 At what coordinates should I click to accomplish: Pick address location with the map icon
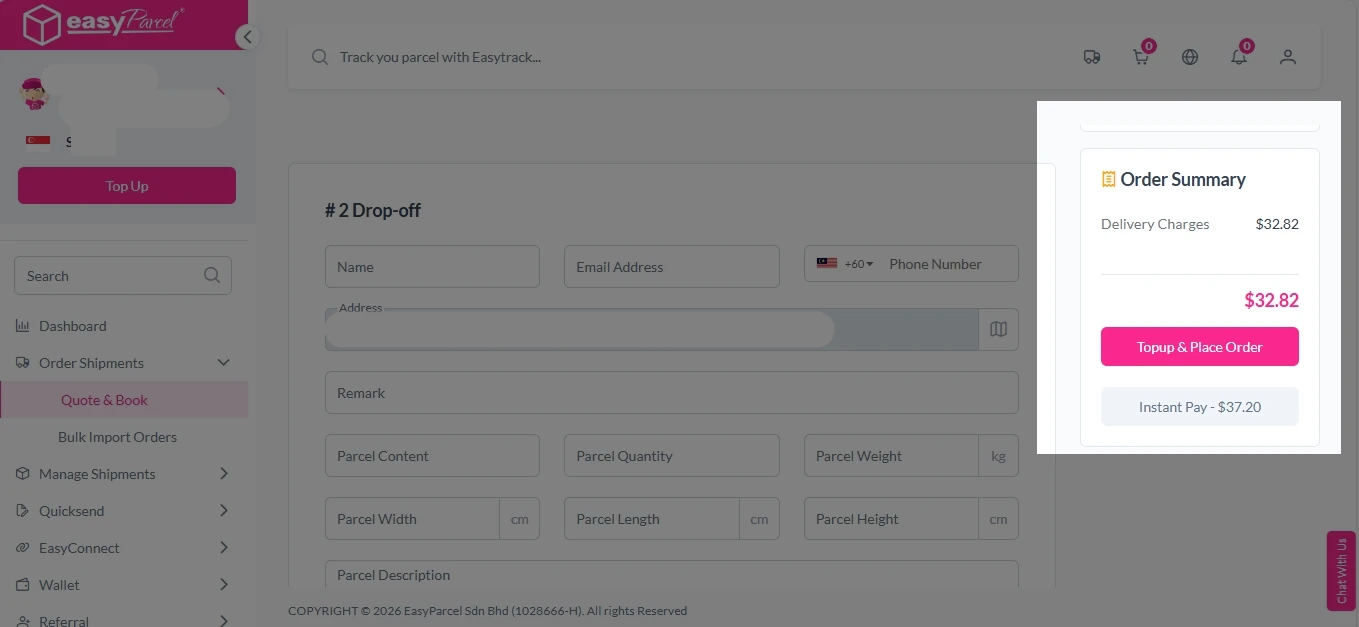(x=997, y=329)
